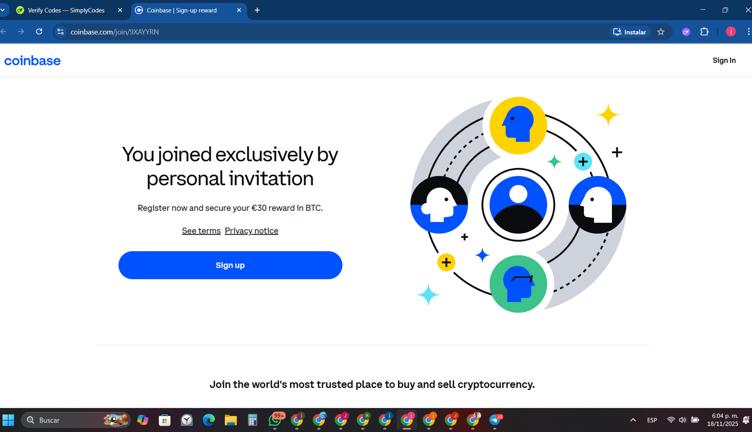
Task: Open a new browser tab
Action: tap(257, 10)
